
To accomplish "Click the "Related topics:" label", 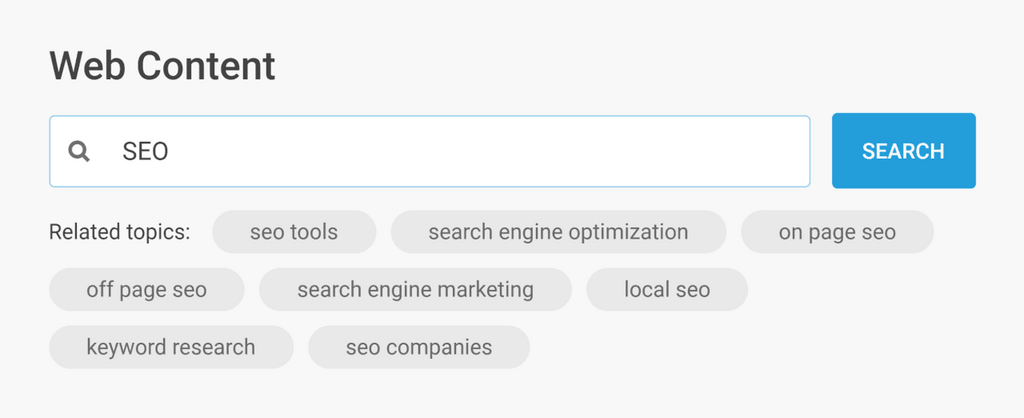I will (119, 232).
